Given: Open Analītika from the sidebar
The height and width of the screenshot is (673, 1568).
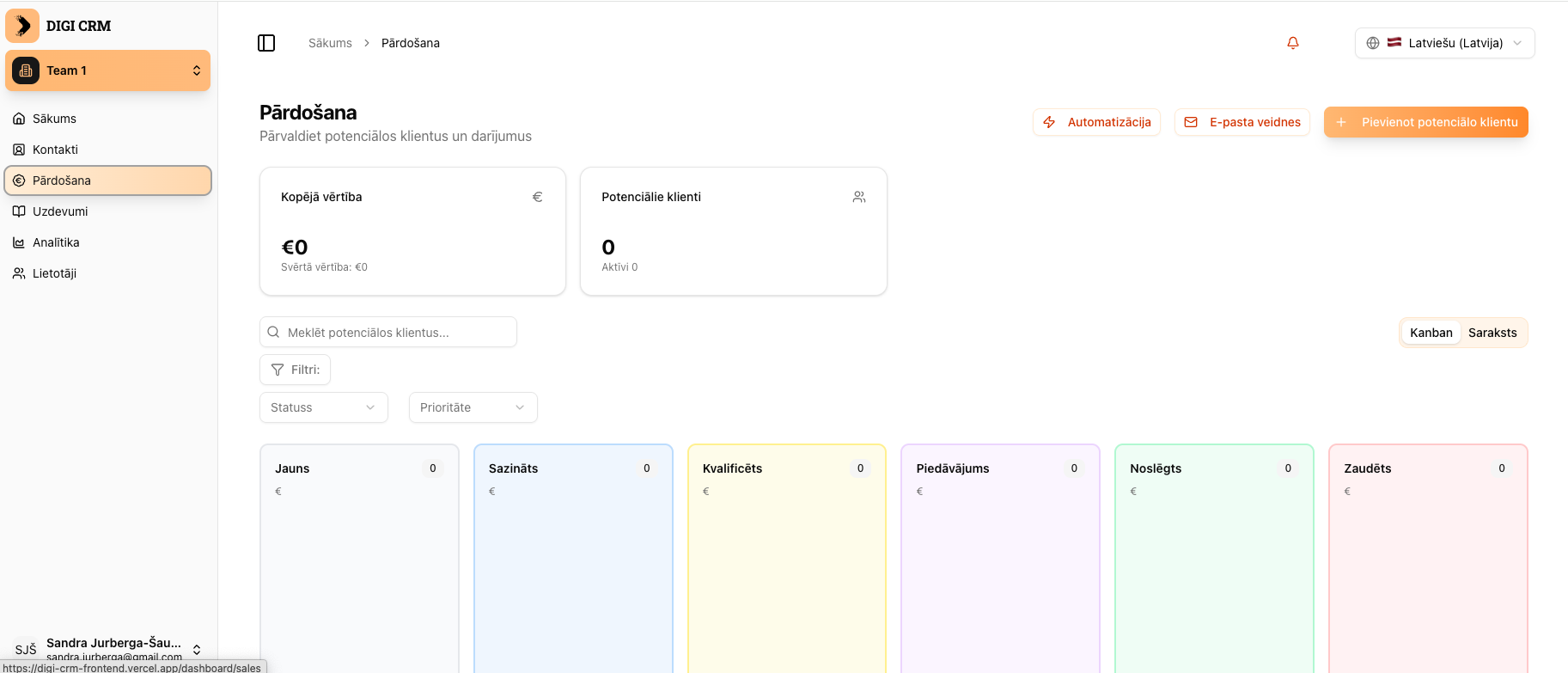Looking at the screenshot, I should [x=56, y=242].
